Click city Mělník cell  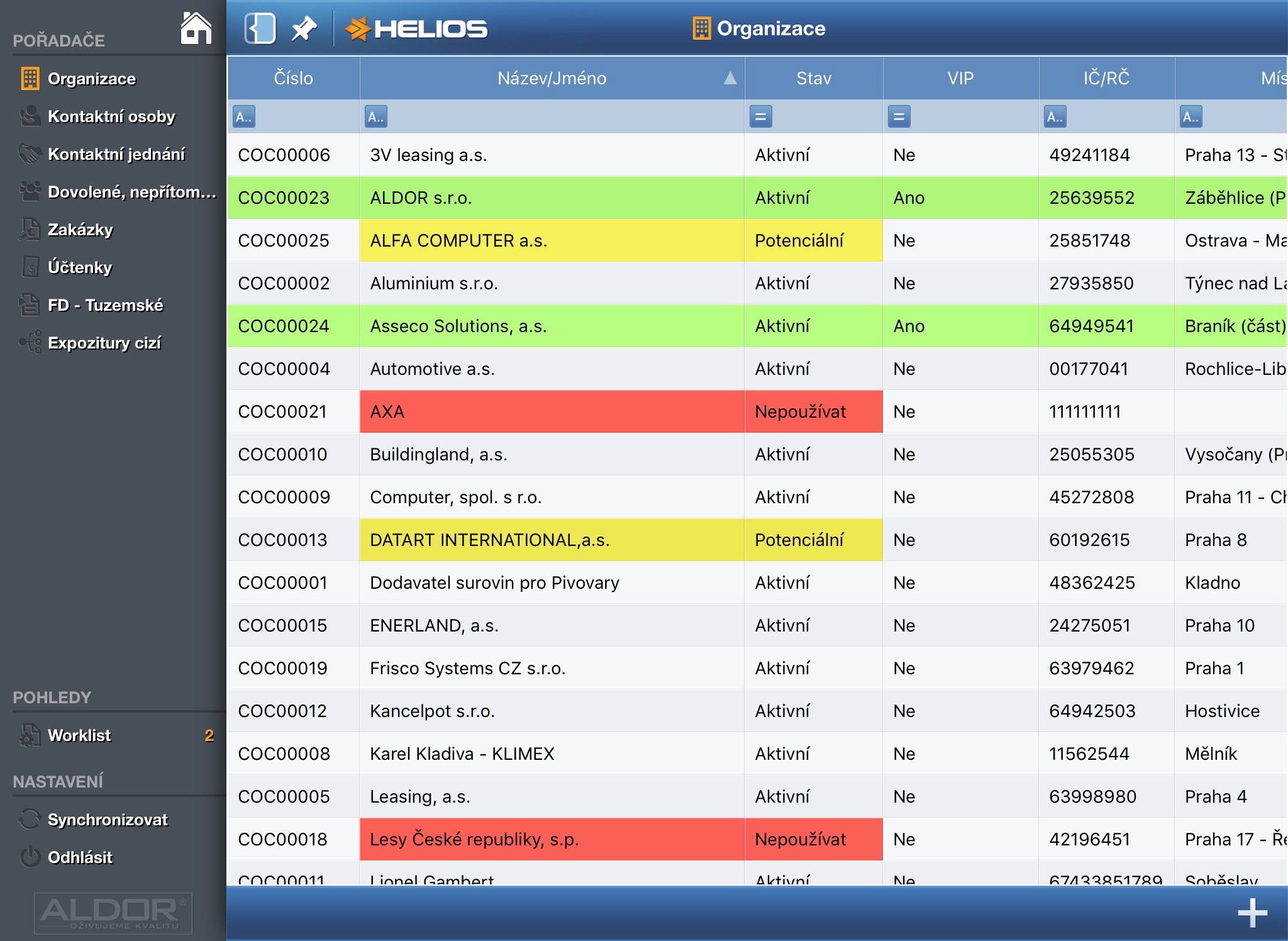click(1231, 754)
